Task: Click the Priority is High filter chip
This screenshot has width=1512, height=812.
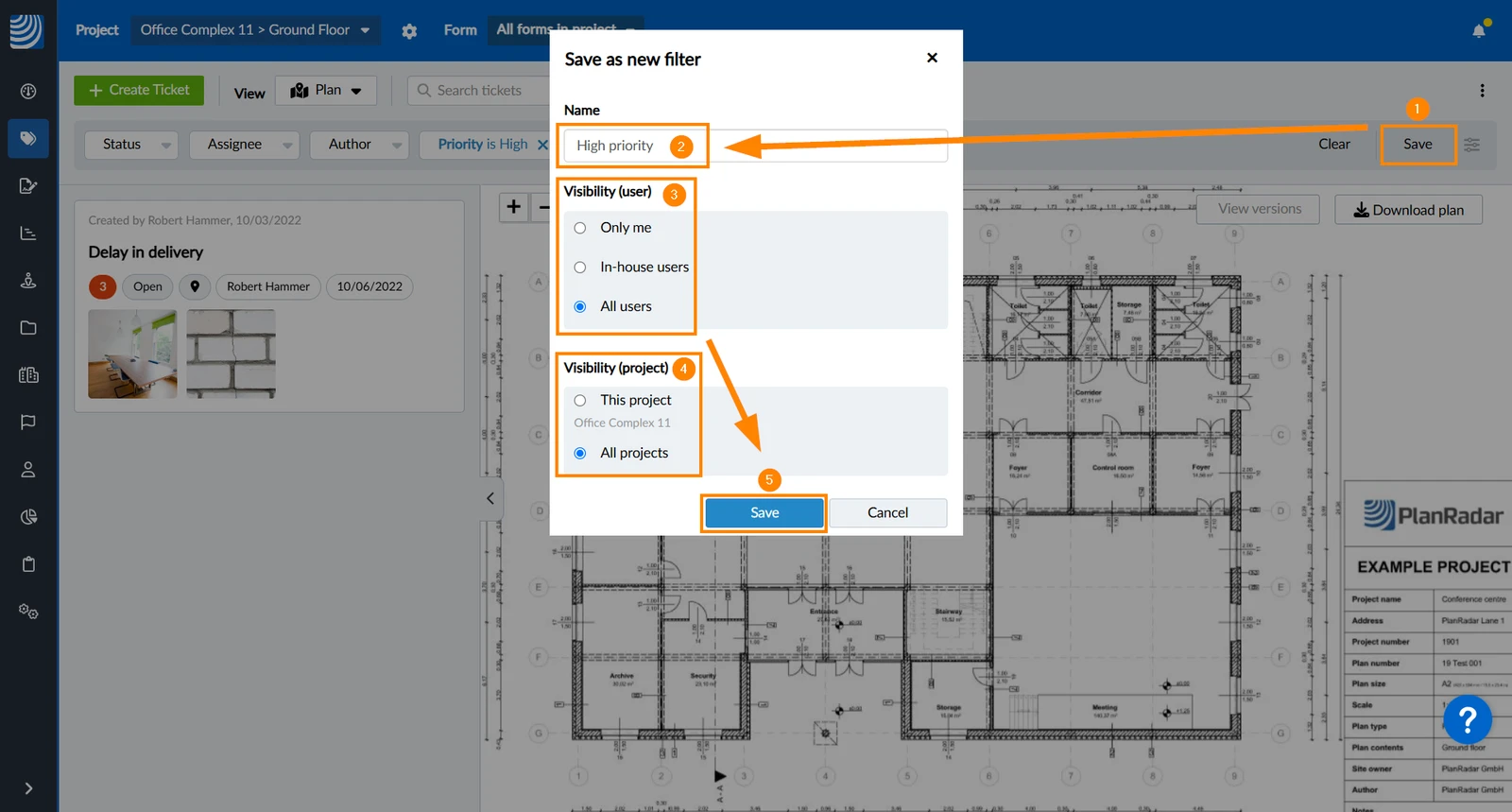Action: pyautogui.click(x=483, y=145)
